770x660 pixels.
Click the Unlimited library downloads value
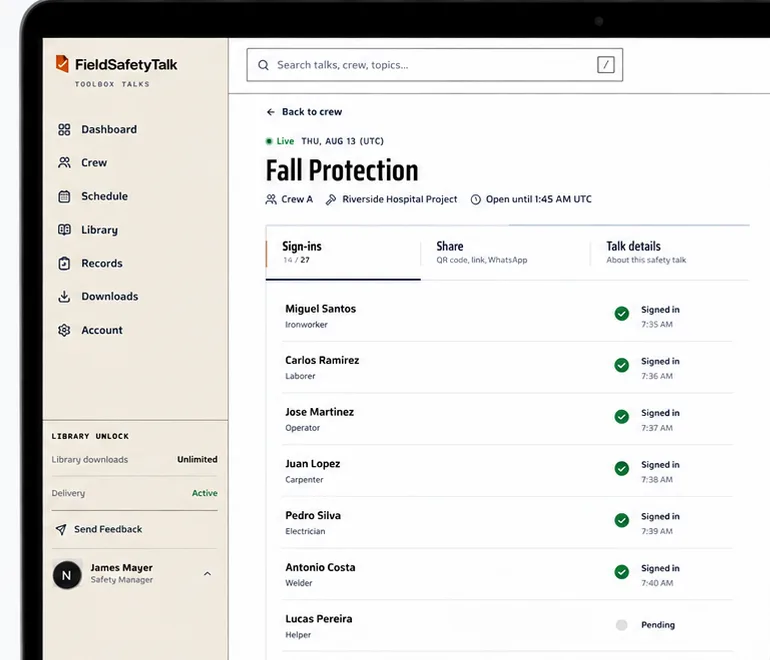click(197, 460)
